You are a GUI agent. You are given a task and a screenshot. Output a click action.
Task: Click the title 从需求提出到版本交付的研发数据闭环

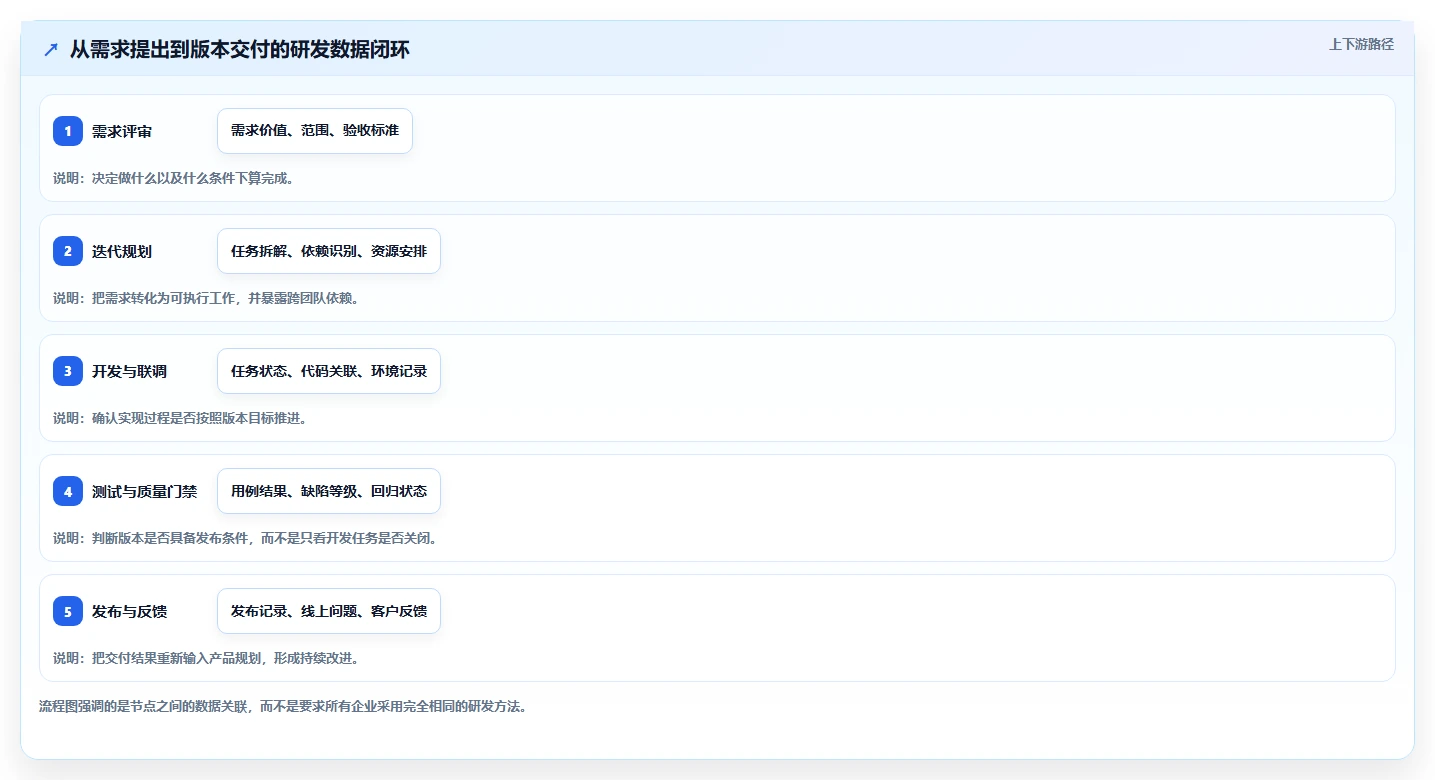[x=239, y=50]
